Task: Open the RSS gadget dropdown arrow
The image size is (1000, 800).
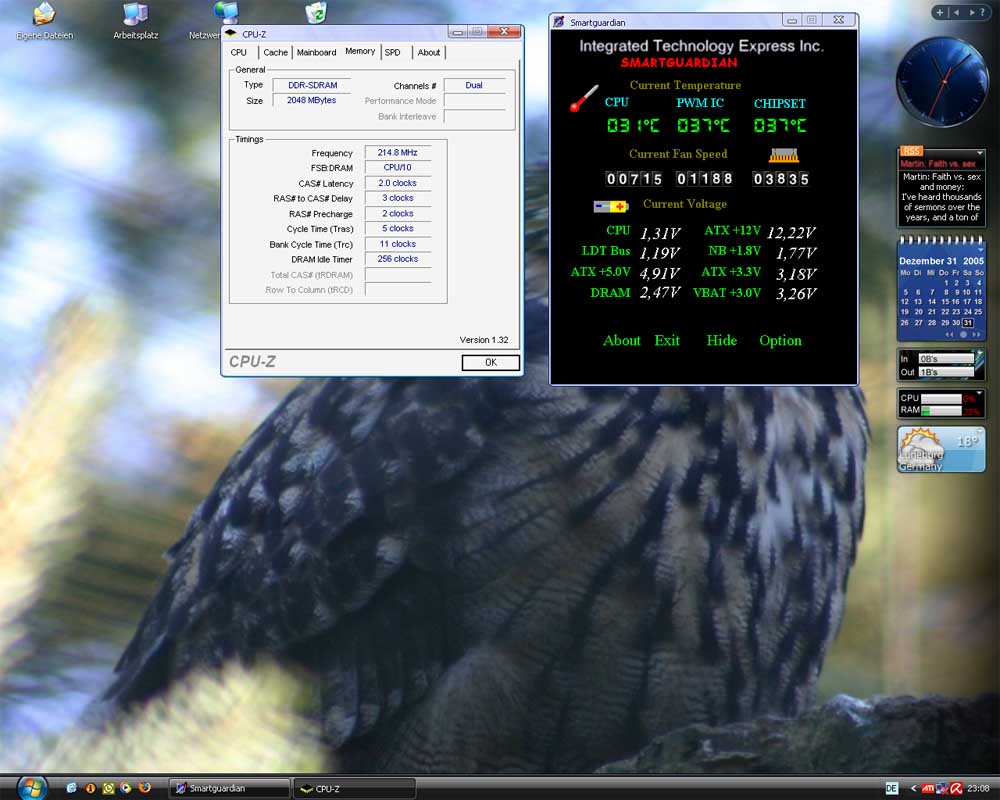Action: click(x=980, y=152)
